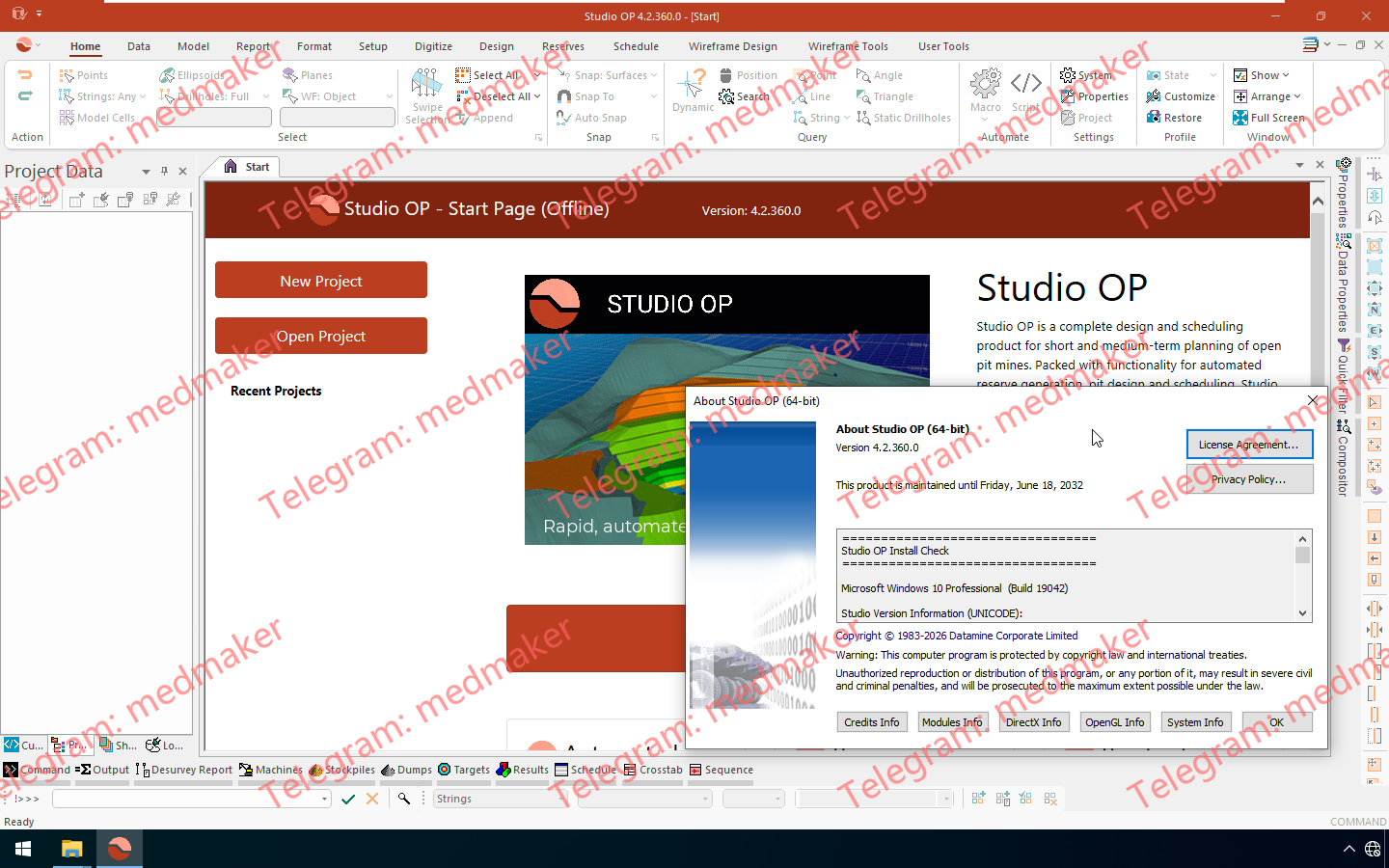Open the Crosstab panel tab

653,770
